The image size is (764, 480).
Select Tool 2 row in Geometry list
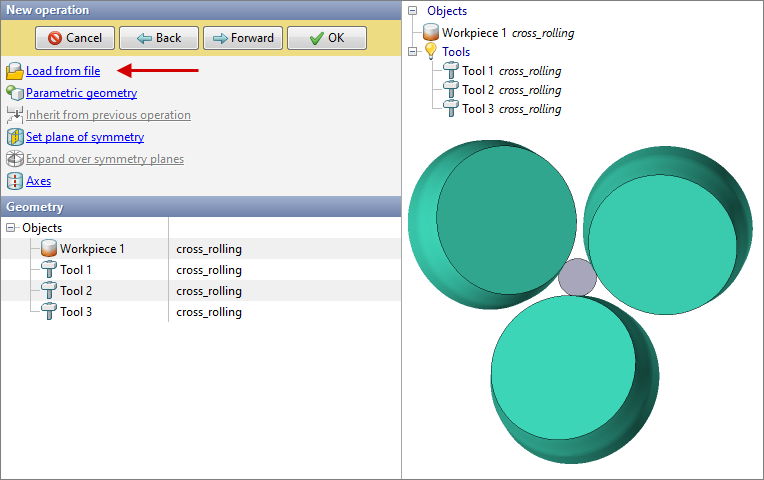click(76, 291)
